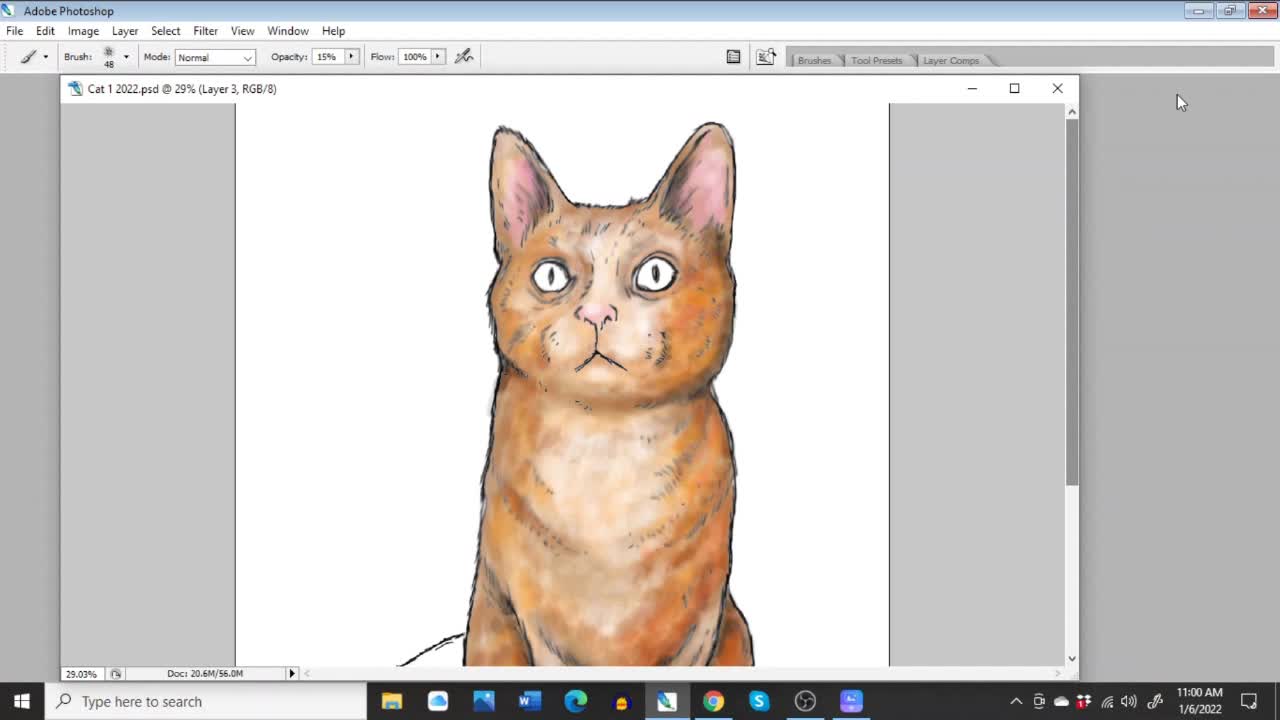Open the Brush tool preset picker
The height and width of the screenshot is (720, 1280).
(x=28, y=57)
